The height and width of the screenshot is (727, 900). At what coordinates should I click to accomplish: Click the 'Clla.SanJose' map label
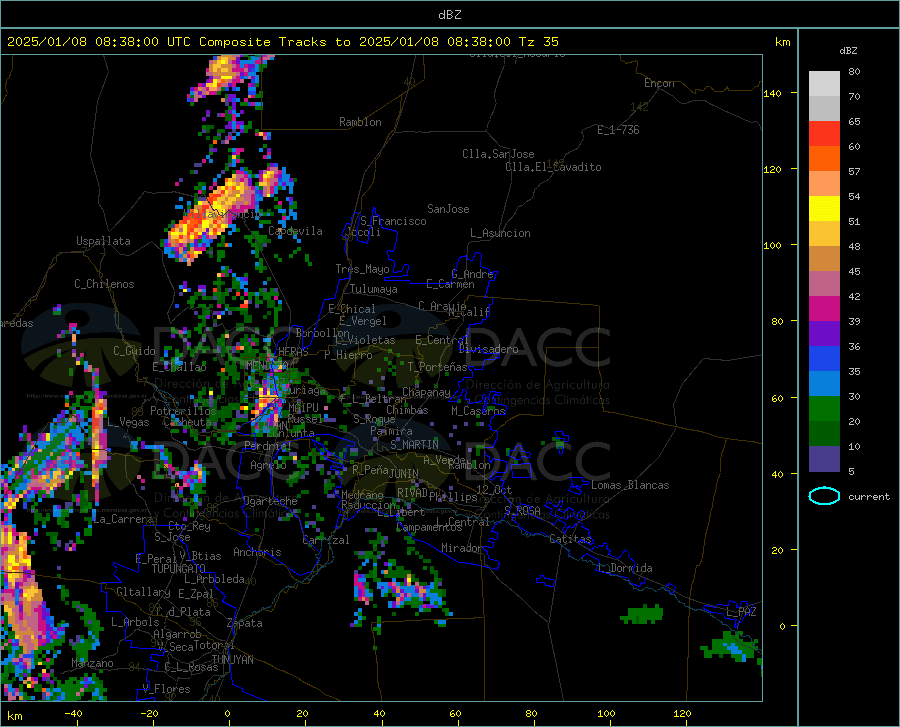tap(498, 154)
